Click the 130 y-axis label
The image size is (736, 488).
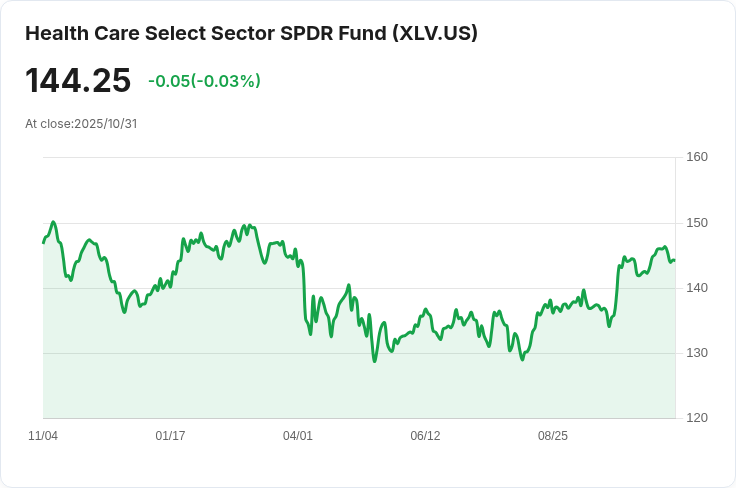[697, 353]
